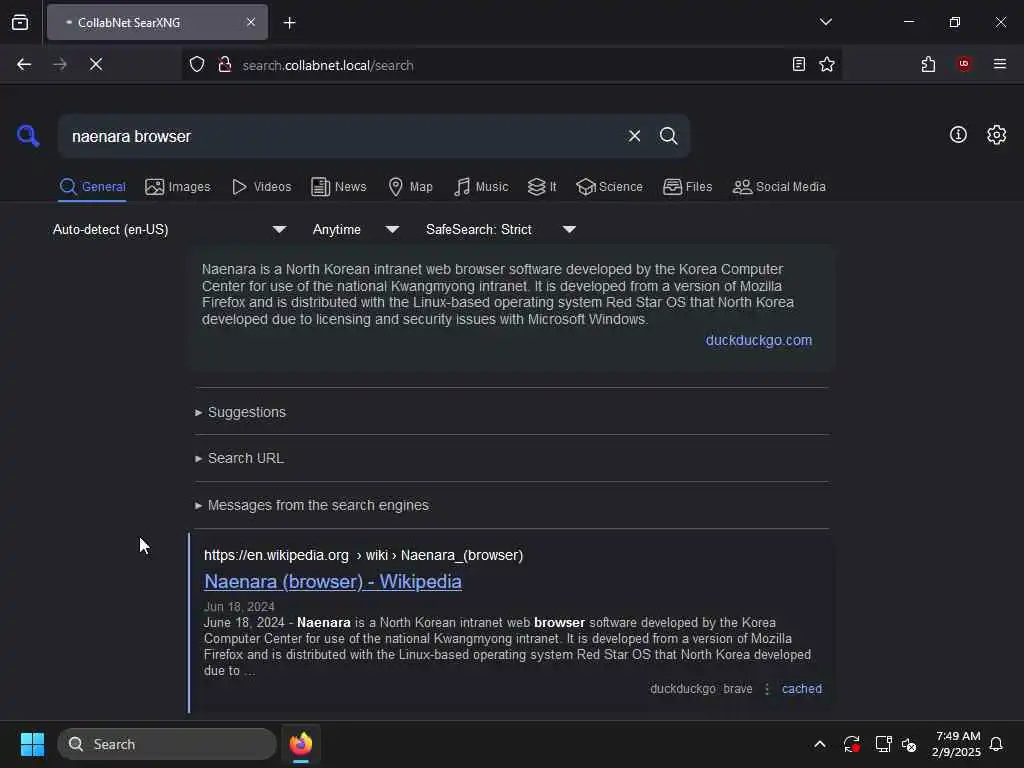Open the About info icon
Image resolution: width=1024 pixels, height=768 pixels.
click(x=958, y=135)
